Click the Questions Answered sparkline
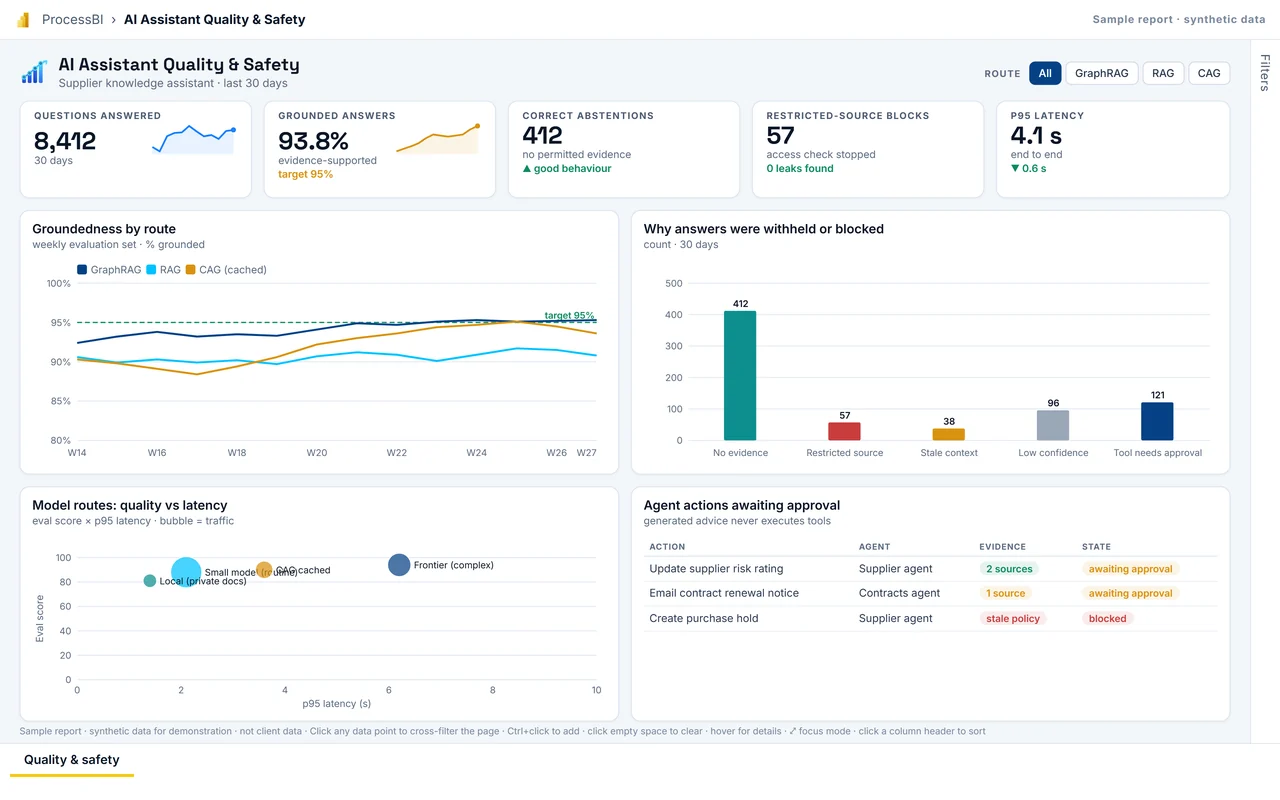This screenshot has height=800, width=1280. 193,139
